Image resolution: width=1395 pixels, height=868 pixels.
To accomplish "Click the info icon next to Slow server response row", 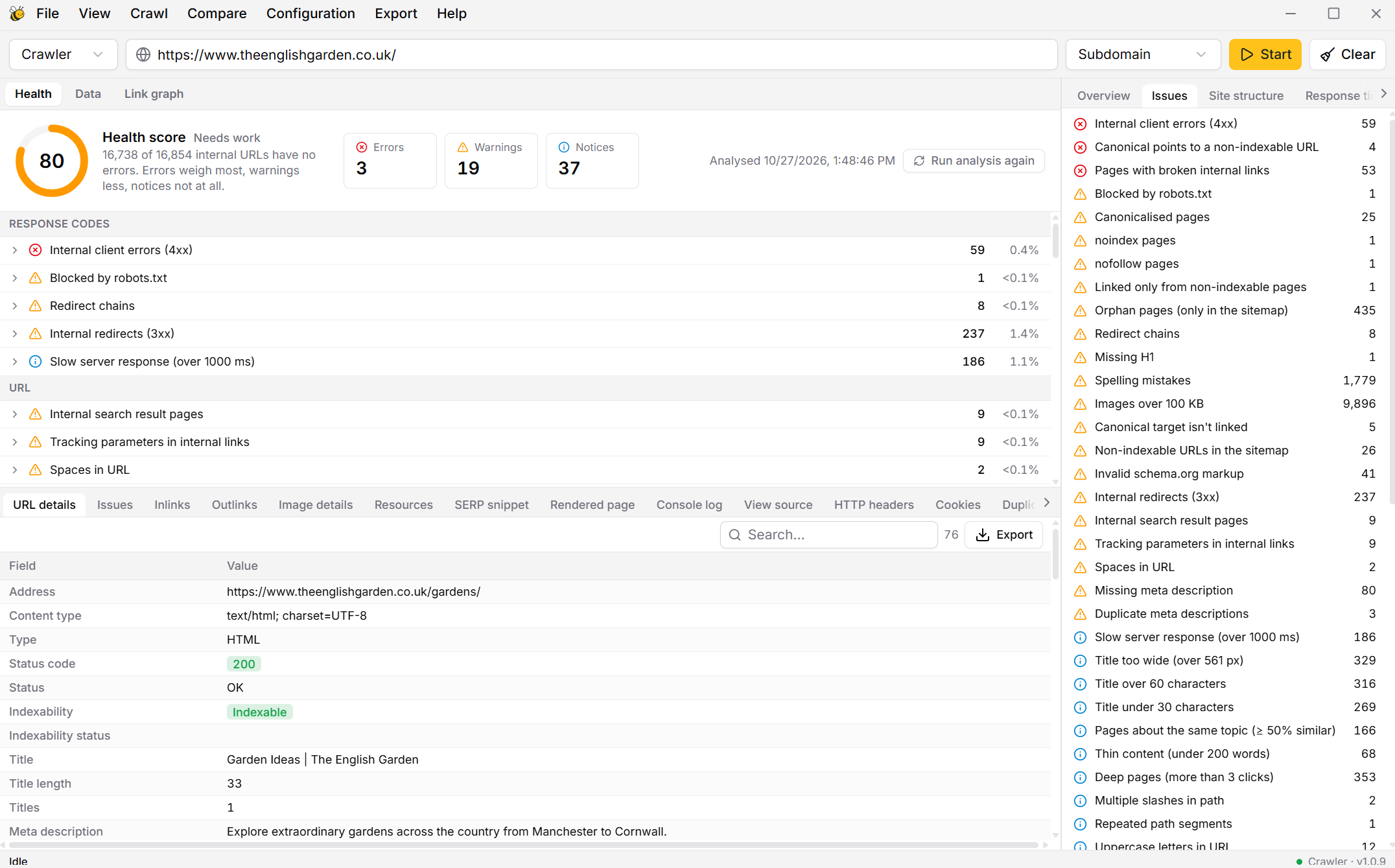I will click(x=36, y=362).
